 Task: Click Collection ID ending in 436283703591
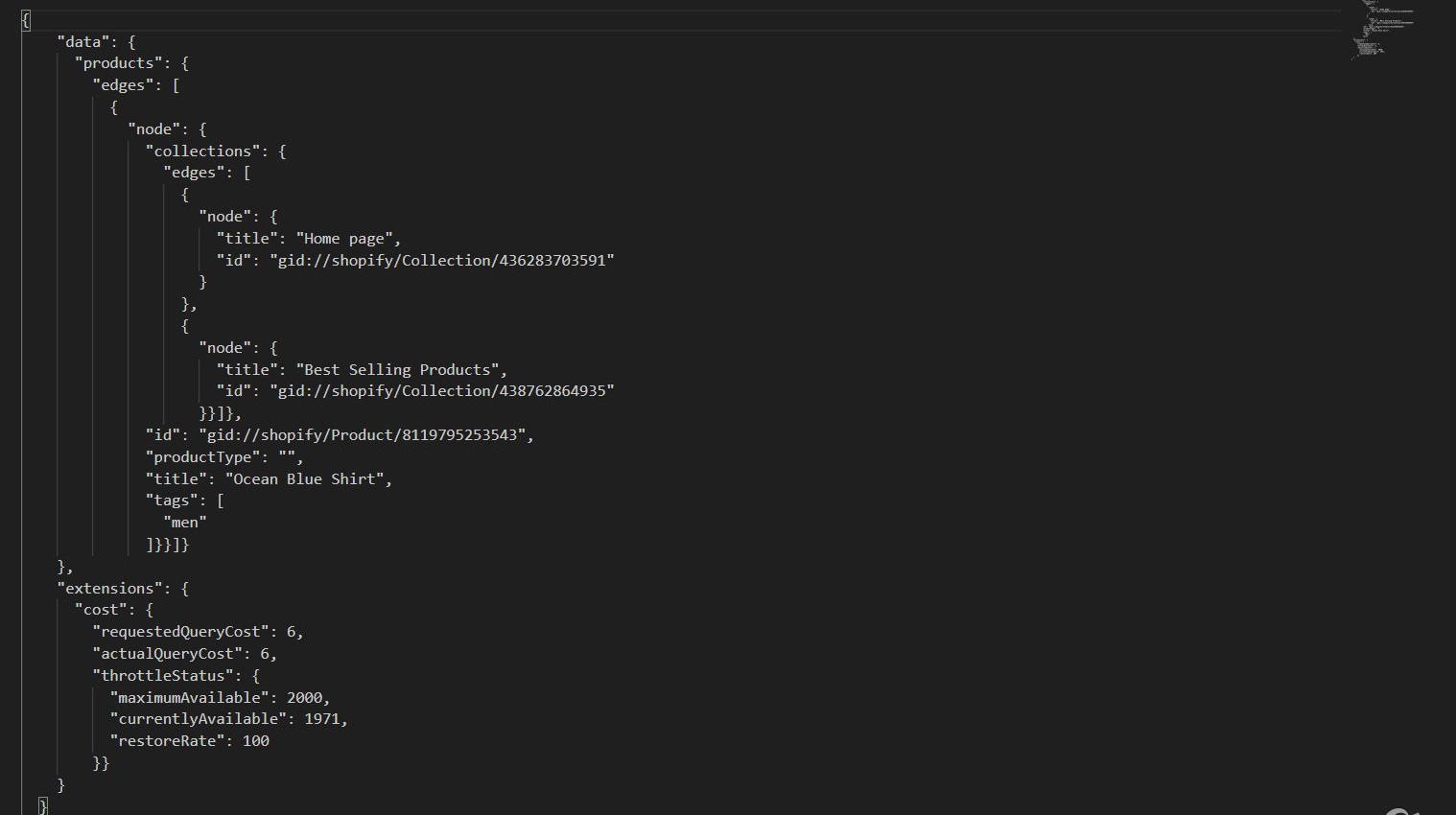click(x=442, y=260)
